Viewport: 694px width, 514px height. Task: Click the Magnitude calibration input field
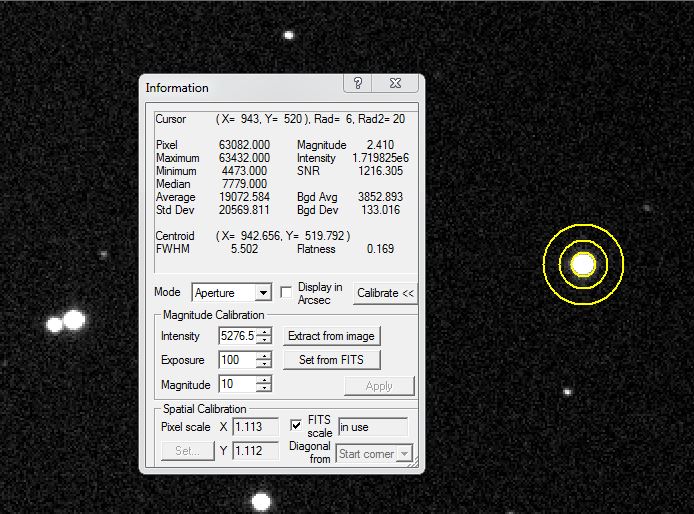[236, 385]
